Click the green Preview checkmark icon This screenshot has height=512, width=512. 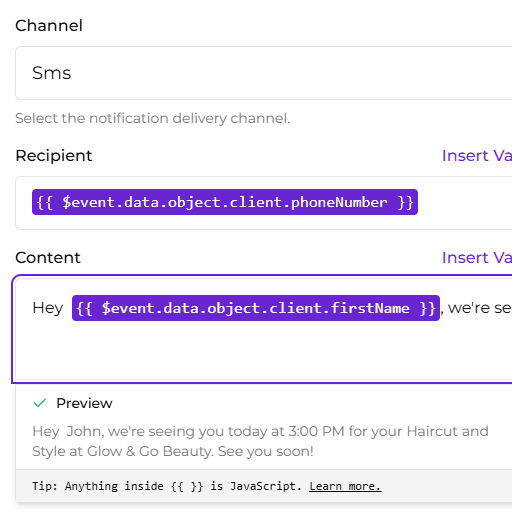point(40,403)
